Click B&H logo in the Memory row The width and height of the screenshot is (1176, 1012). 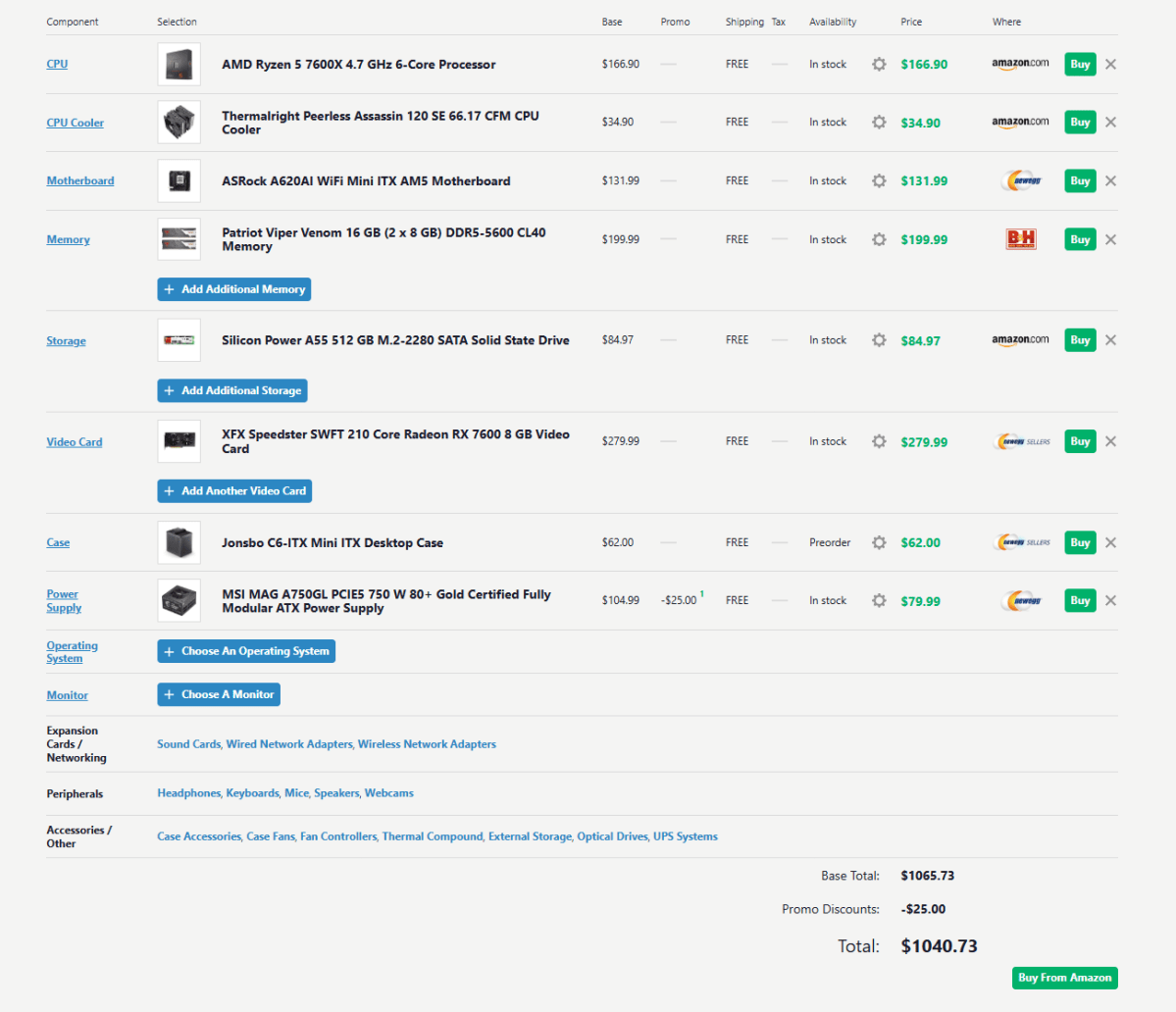coord(1021,240)
